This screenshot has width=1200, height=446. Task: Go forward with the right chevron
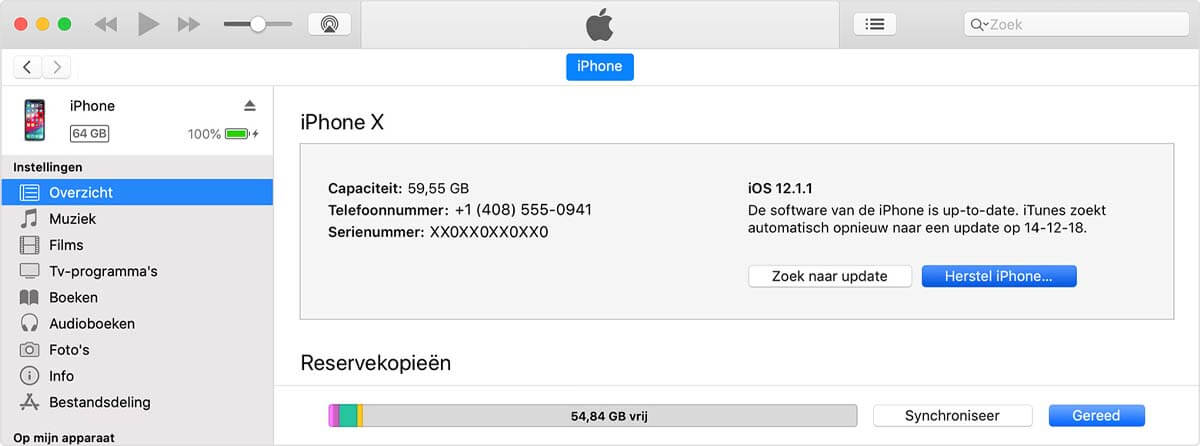57,67
